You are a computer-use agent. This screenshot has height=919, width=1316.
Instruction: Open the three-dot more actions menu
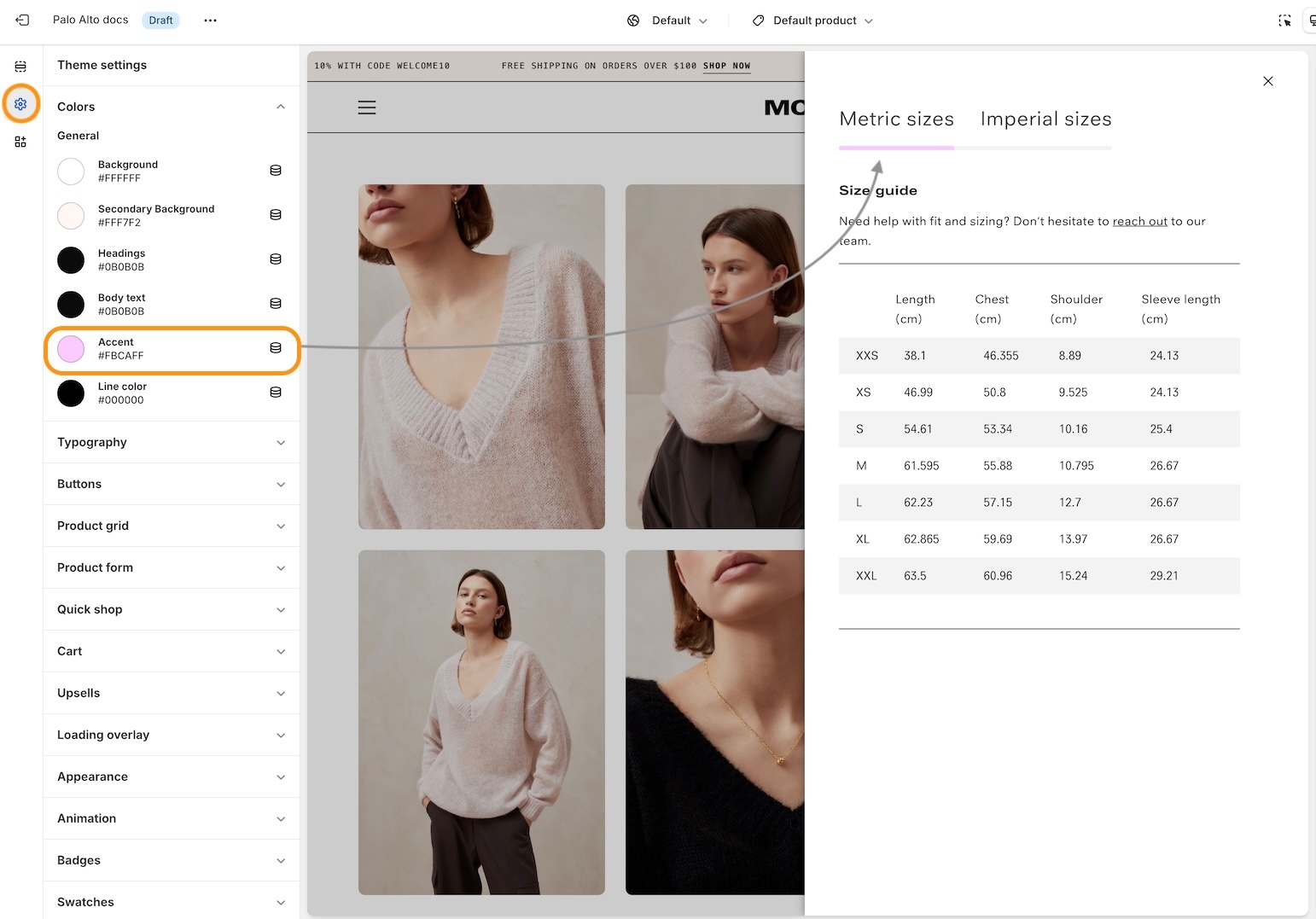(x=210, y=20)
